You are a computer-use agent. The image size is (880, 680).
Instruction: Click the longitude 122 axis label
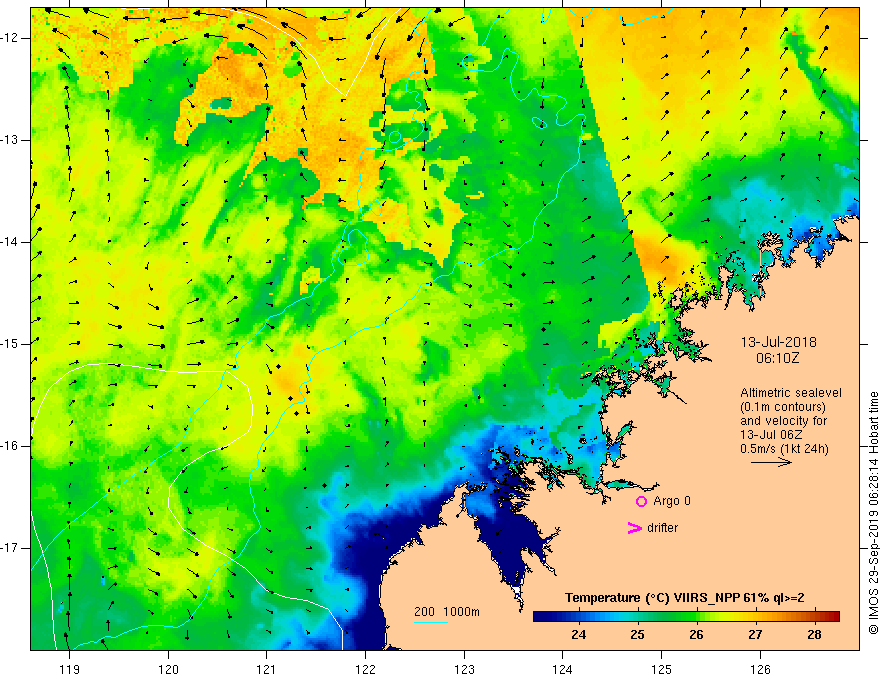point(365,669)
